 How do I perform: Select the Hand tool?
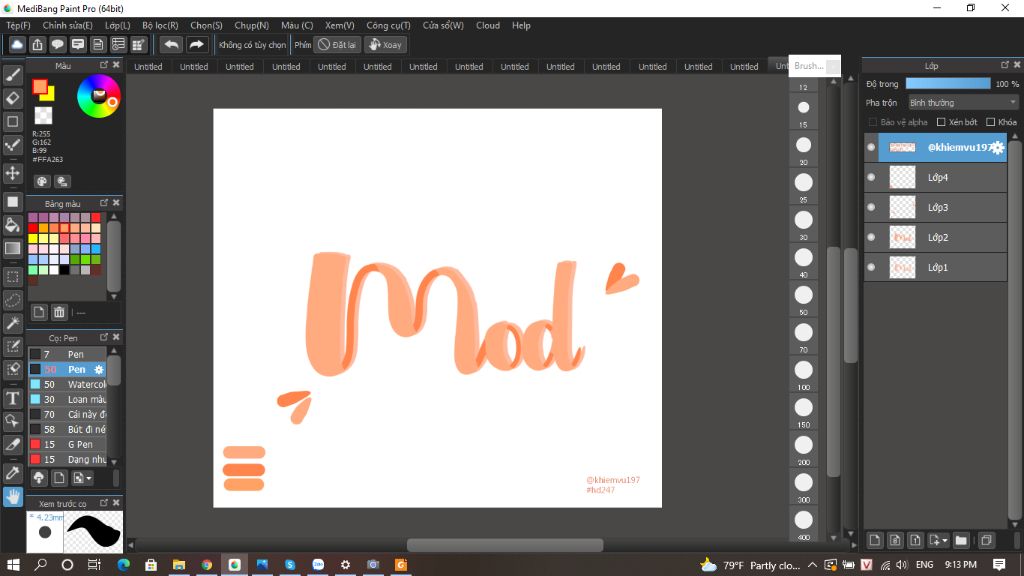coord(12,496)
